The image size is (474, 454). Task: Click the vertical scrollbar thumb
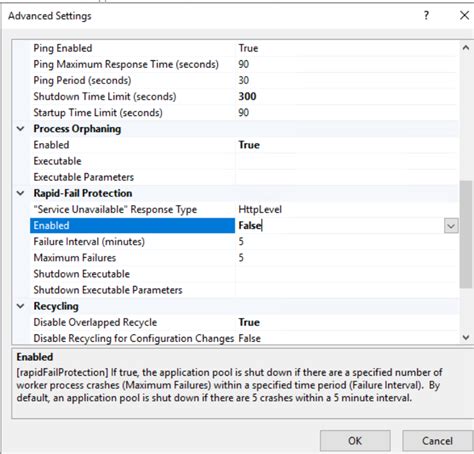466,234
